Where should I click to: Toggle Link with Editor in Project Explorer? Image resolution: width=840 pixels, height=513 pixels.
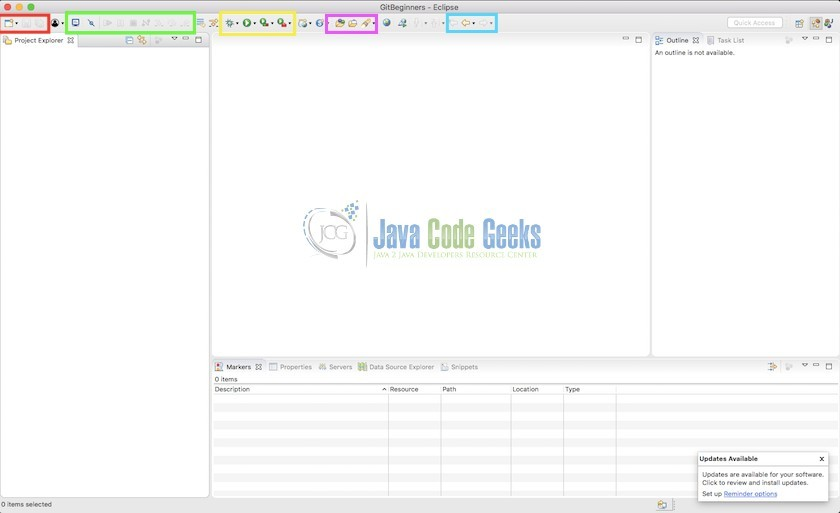point(142,40)
